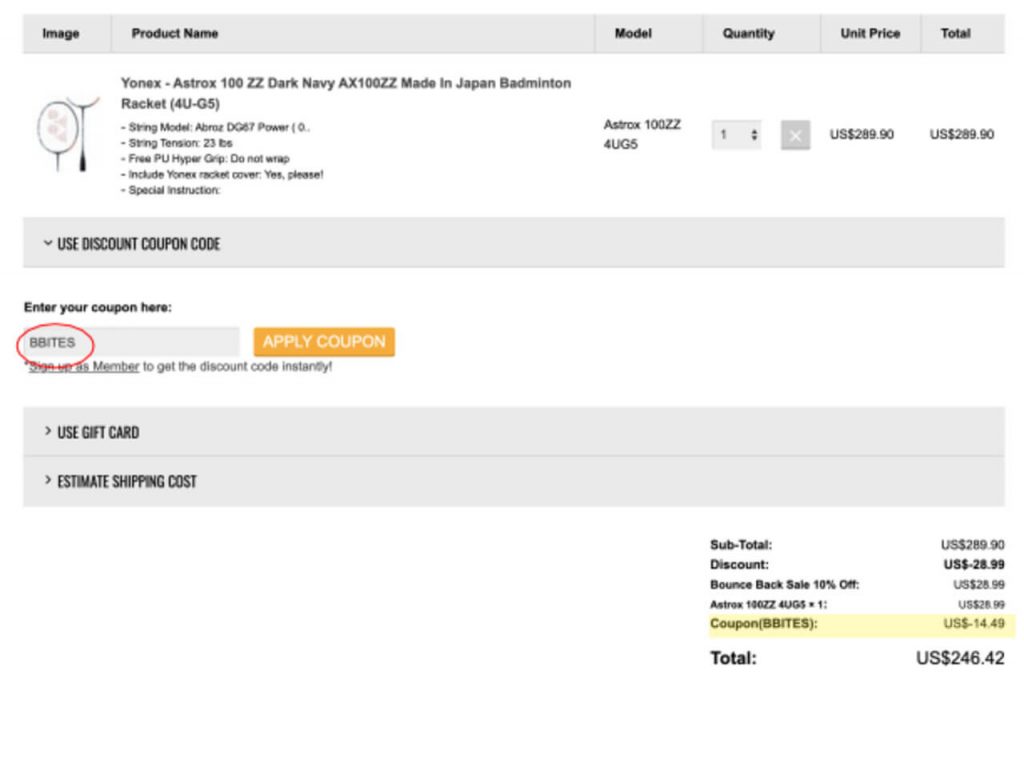Expand the Estimate Shipping Cost section
The height and width of the screenshot is (783, 1024).
513,481
